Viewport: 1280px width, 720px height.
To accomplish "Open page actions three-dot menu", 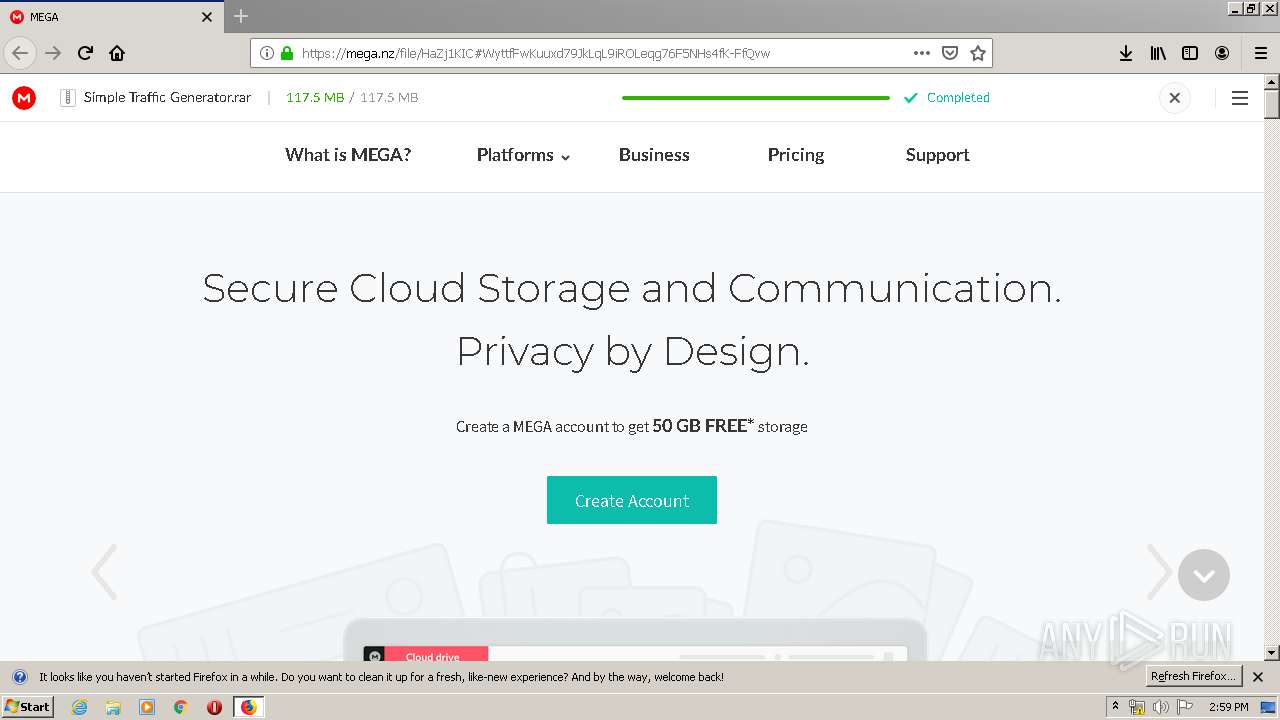I will (x=922, y=53).
